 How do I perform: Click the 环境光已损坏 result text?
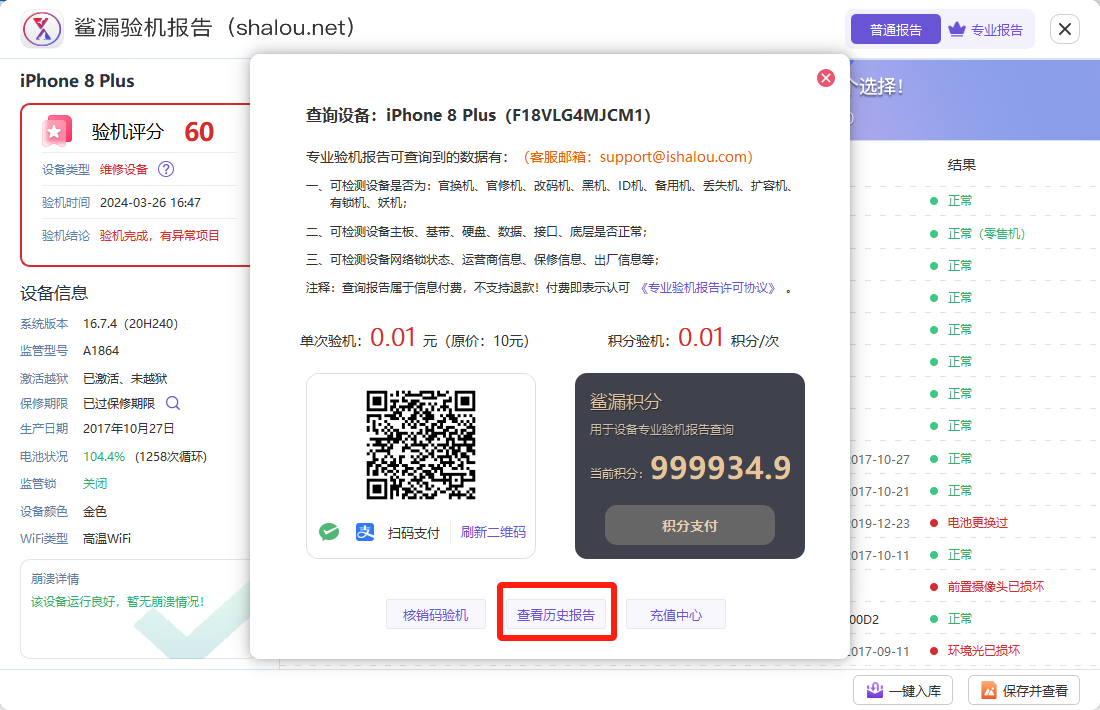984,650
